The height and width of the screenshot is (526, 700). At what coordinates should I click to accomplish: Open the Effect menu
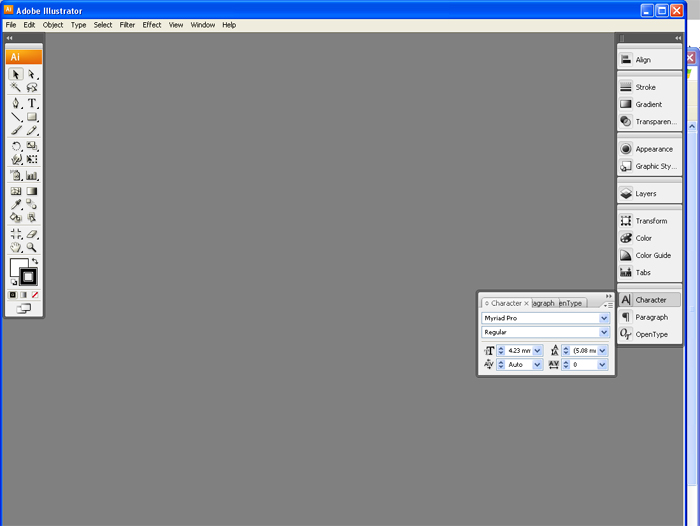(152, 25)
